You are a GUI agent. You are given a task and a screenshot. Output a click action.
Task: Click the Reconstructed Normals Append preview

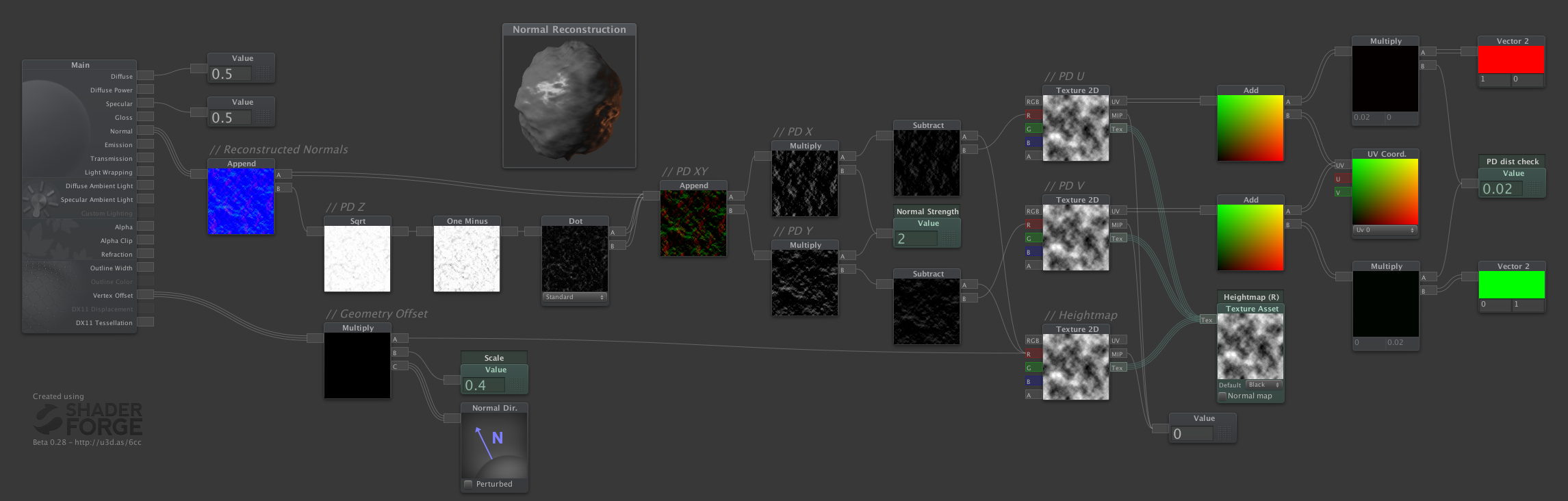click(241, 201)
